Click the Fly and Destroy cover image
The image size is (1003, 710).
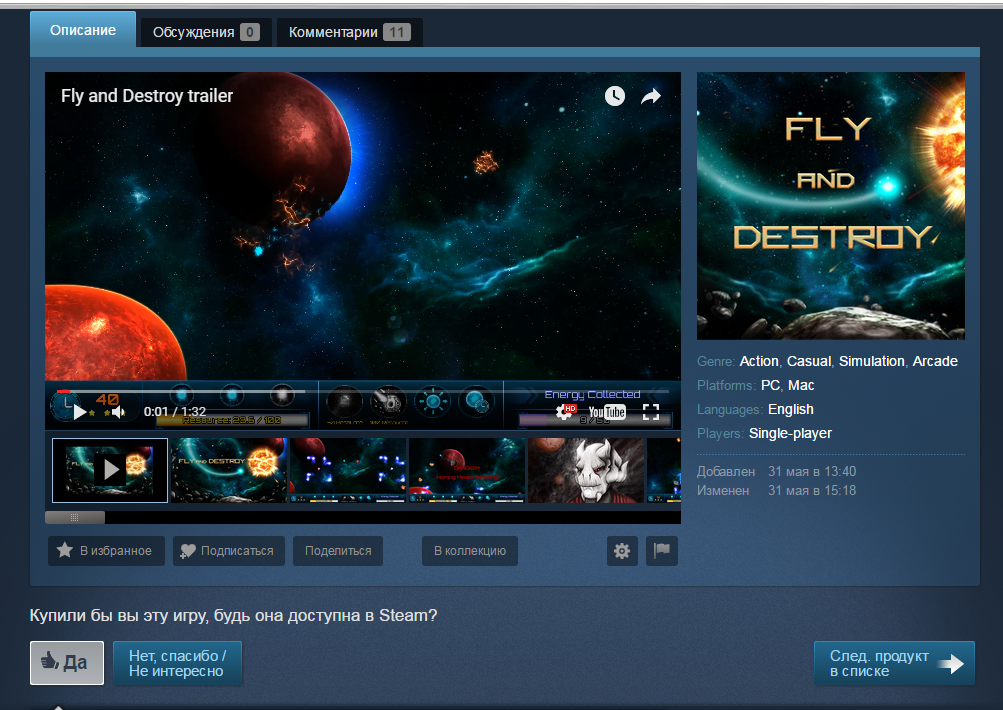830,206
